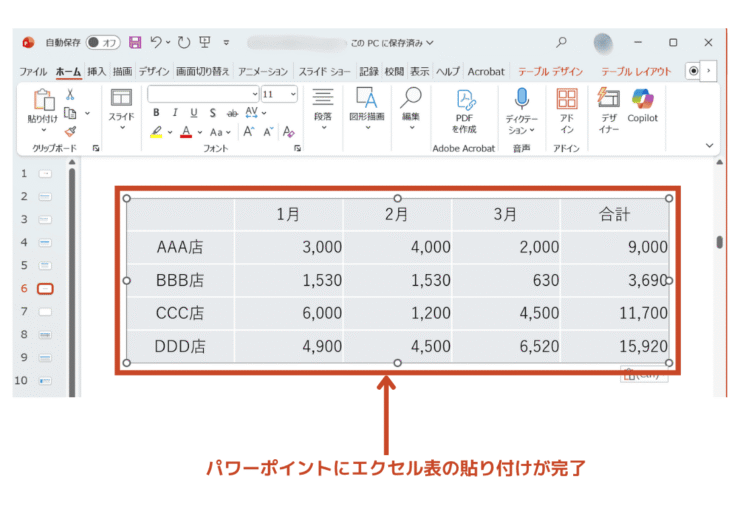Image resolution: width=740 pixels, height=505 pixels.
Task: Open the quick access toolbar customize dropdown
Action: [227, 42]
